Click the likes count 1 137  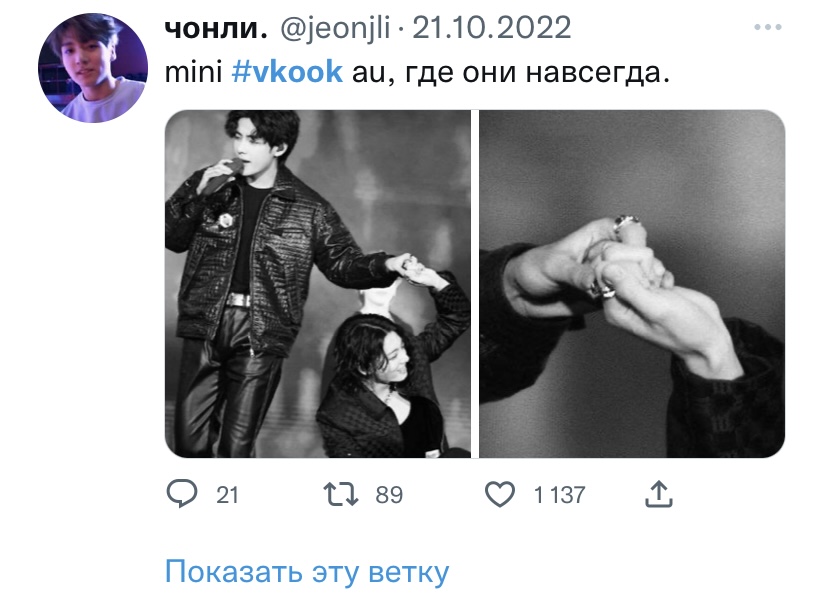(x=559, y=495)
